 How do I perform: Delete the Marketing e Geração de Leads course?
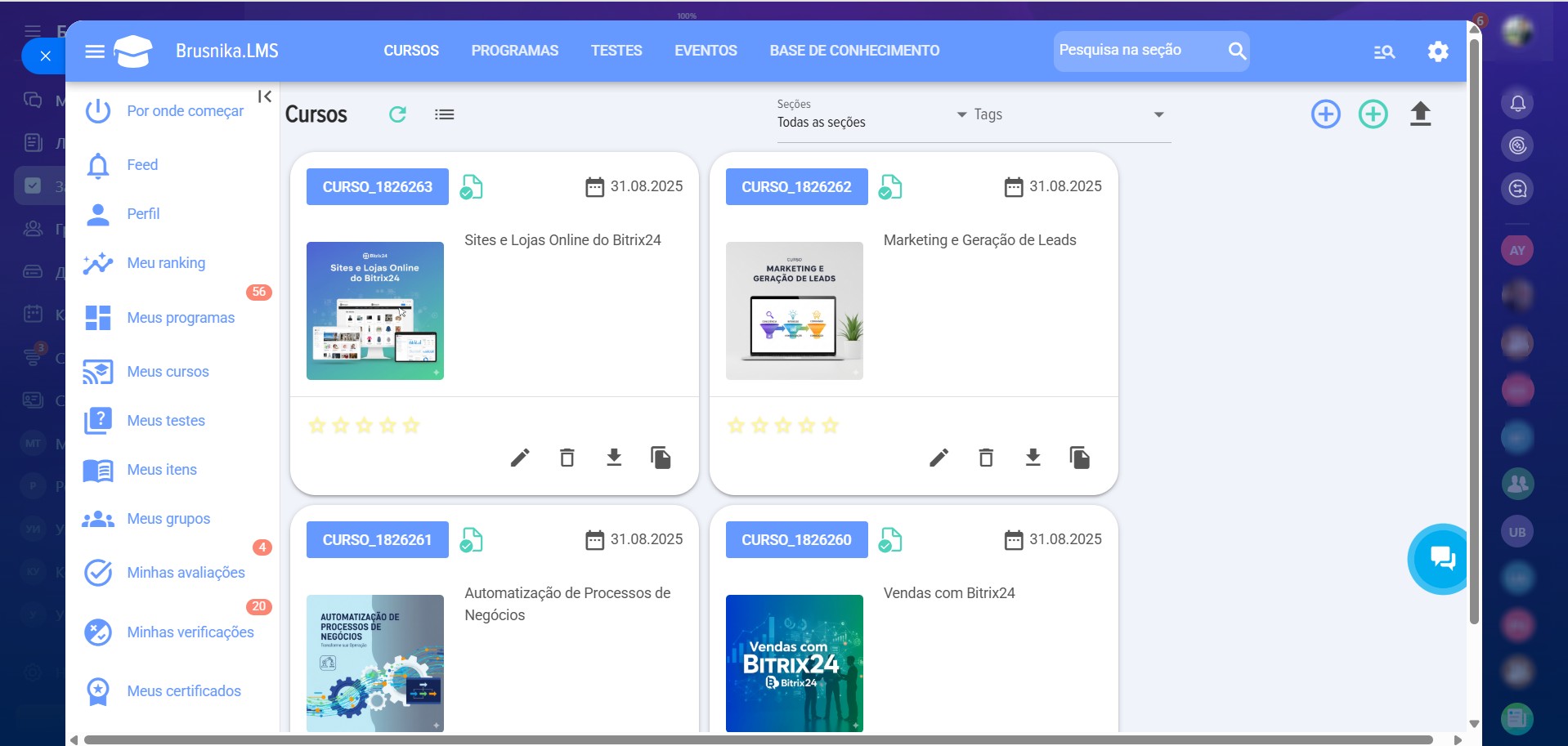(986, 458)
